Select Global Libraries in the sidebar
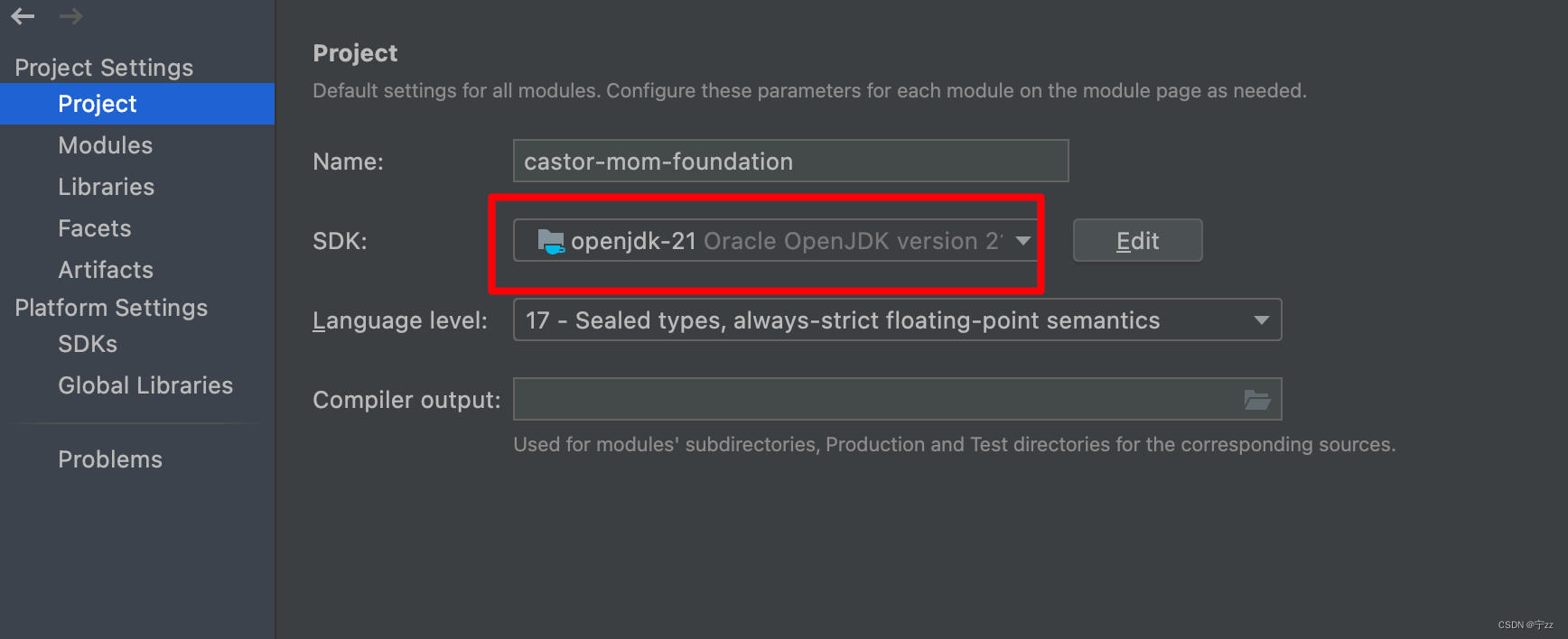This screenshot has height=639, width=1568. point(145,385)
